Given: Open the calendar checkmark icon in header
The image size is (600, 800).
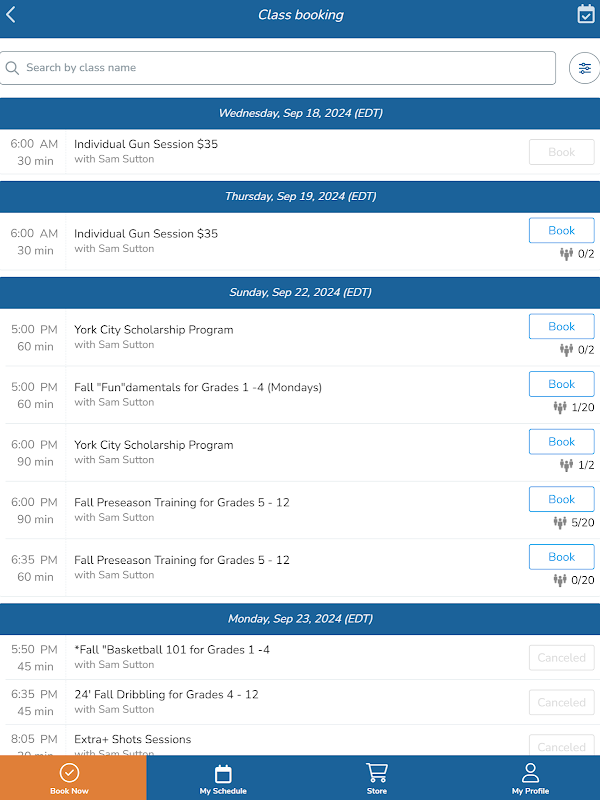Looking at the screenshot, I should coord(586,14).
